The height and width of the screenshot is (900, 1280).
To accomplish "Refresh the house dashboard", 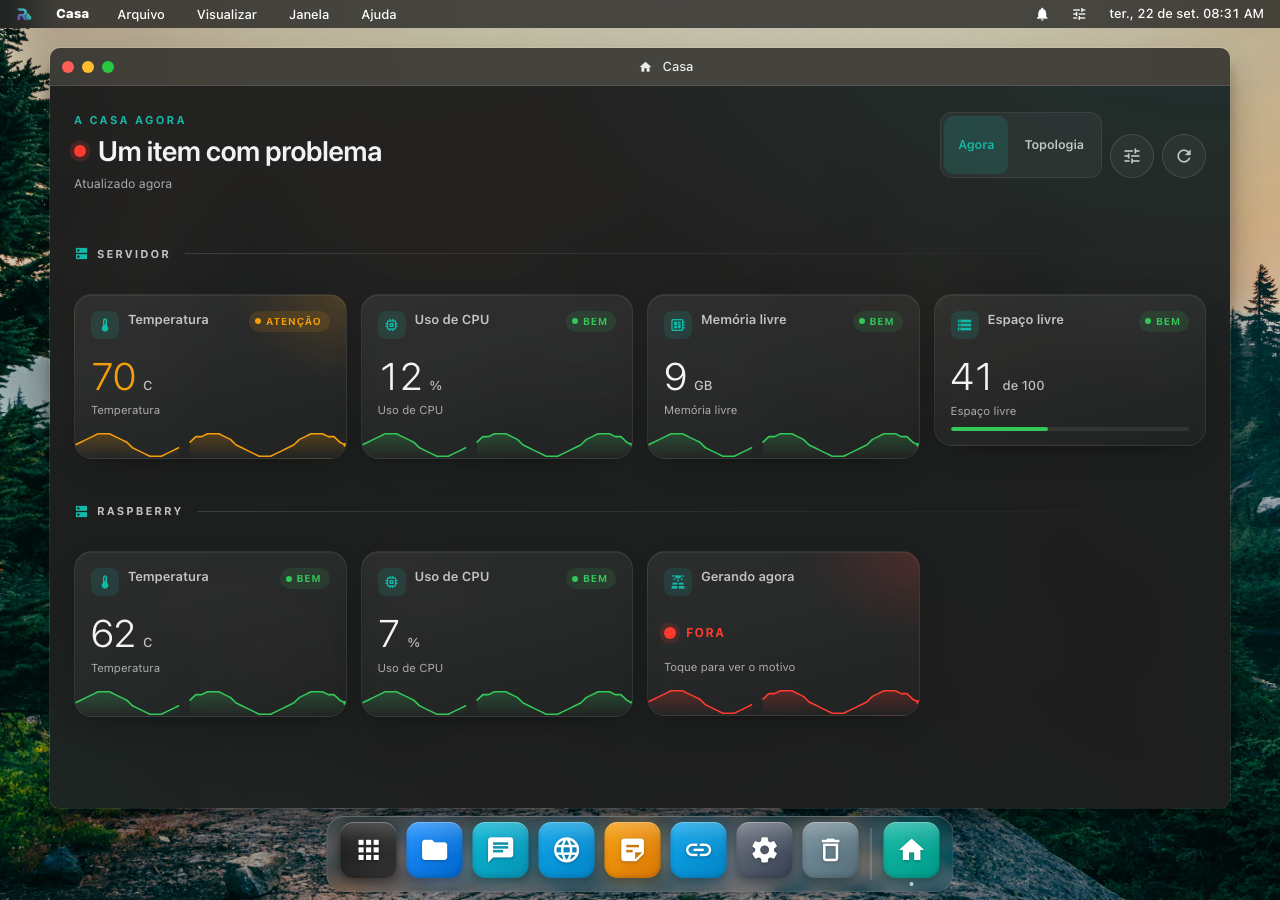I will (x=1184, y=156).
